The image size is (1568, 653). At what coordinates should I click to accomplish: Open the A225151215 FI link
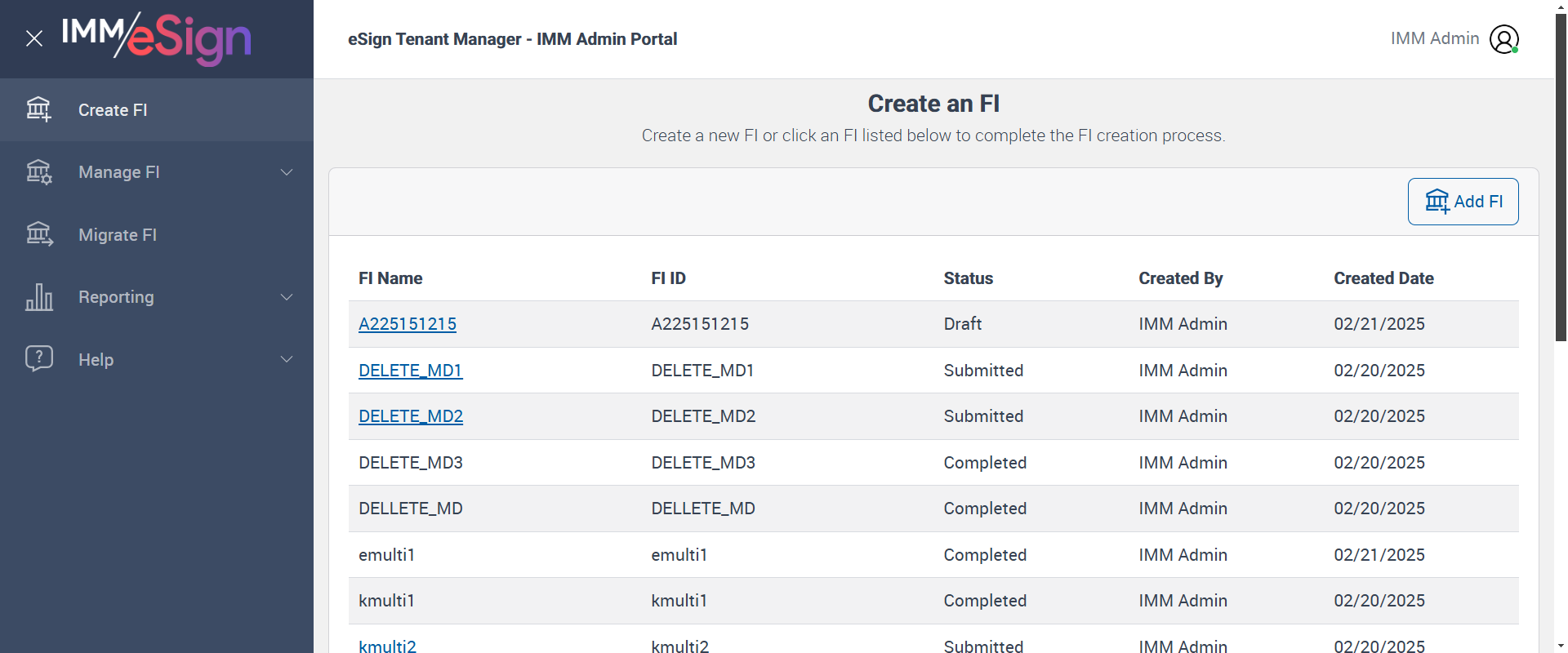click(x=408, y=324)
